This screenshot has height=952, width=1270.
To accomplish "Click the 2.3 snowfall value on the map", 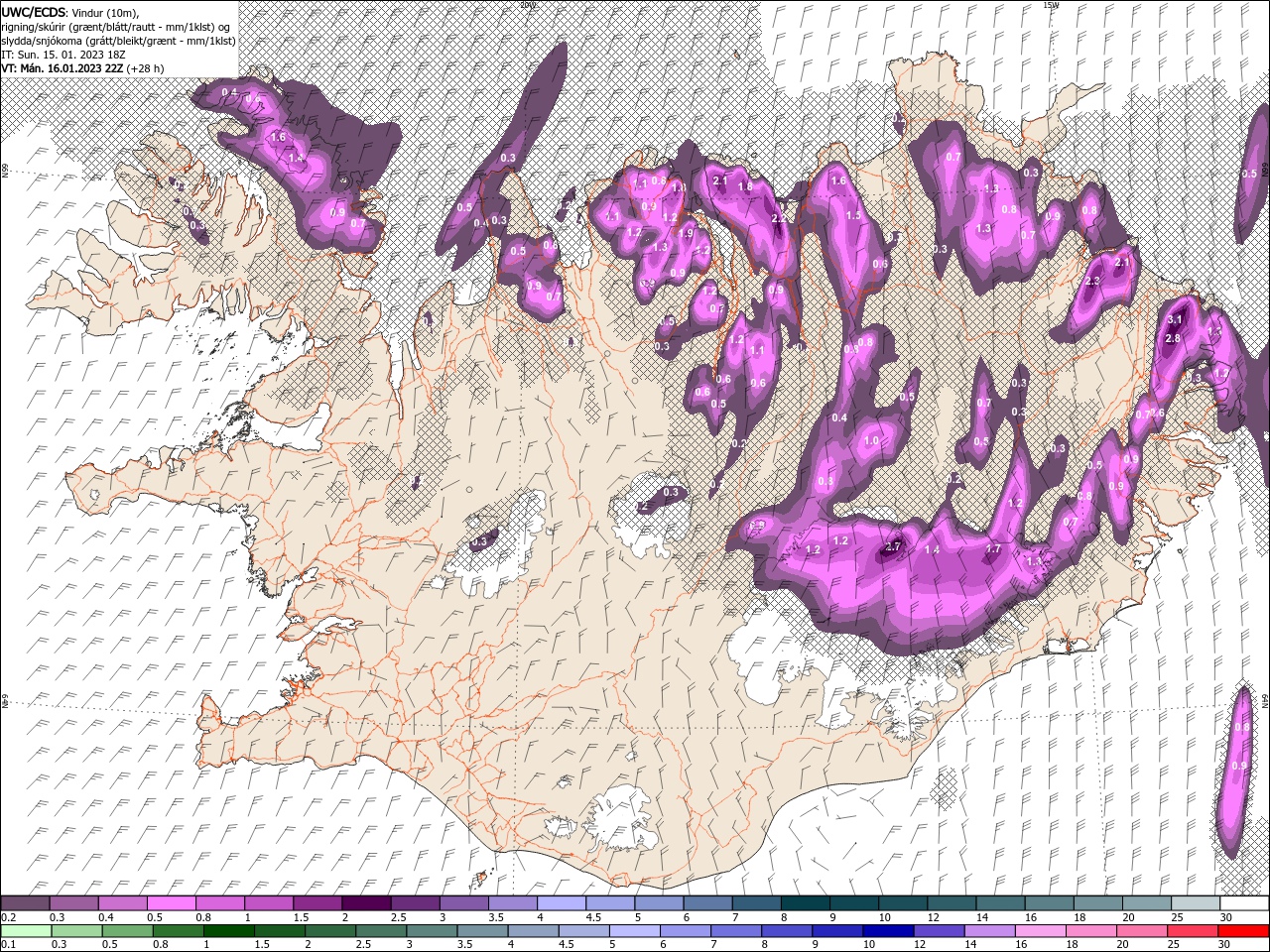I will (x=1092, y=282).
